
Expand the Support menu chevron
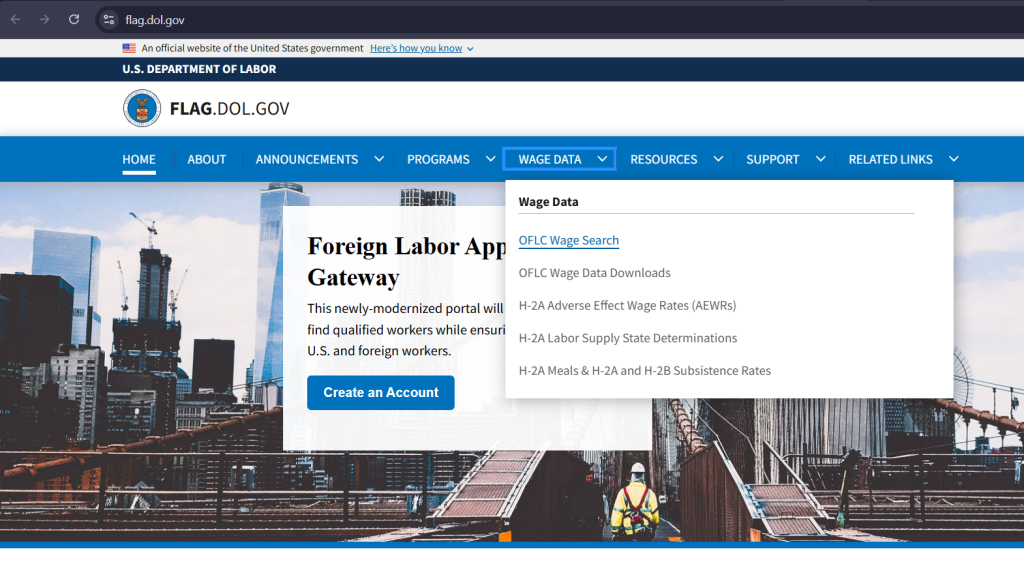tap(820, 159)
